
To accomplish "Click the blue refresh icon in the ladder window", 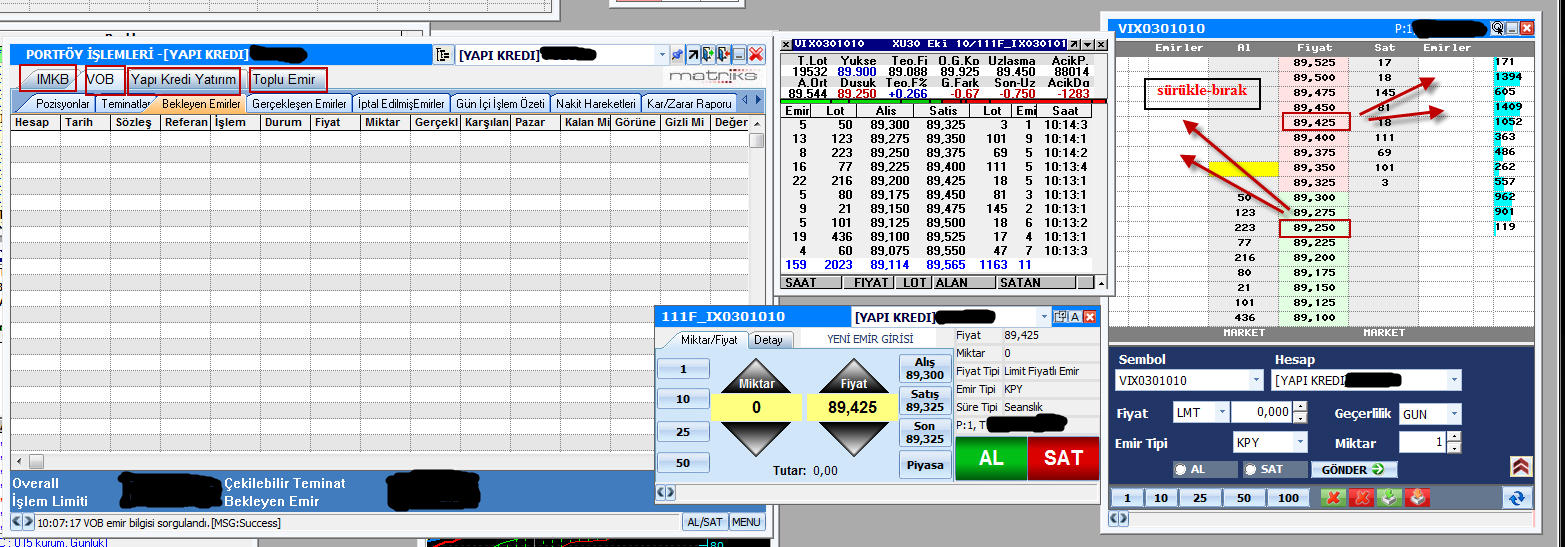I will [x=1517, y=498].
